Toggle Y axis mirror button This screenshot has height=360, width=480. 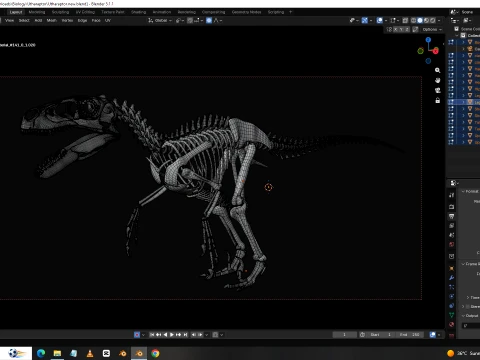[x=401, y=29]
